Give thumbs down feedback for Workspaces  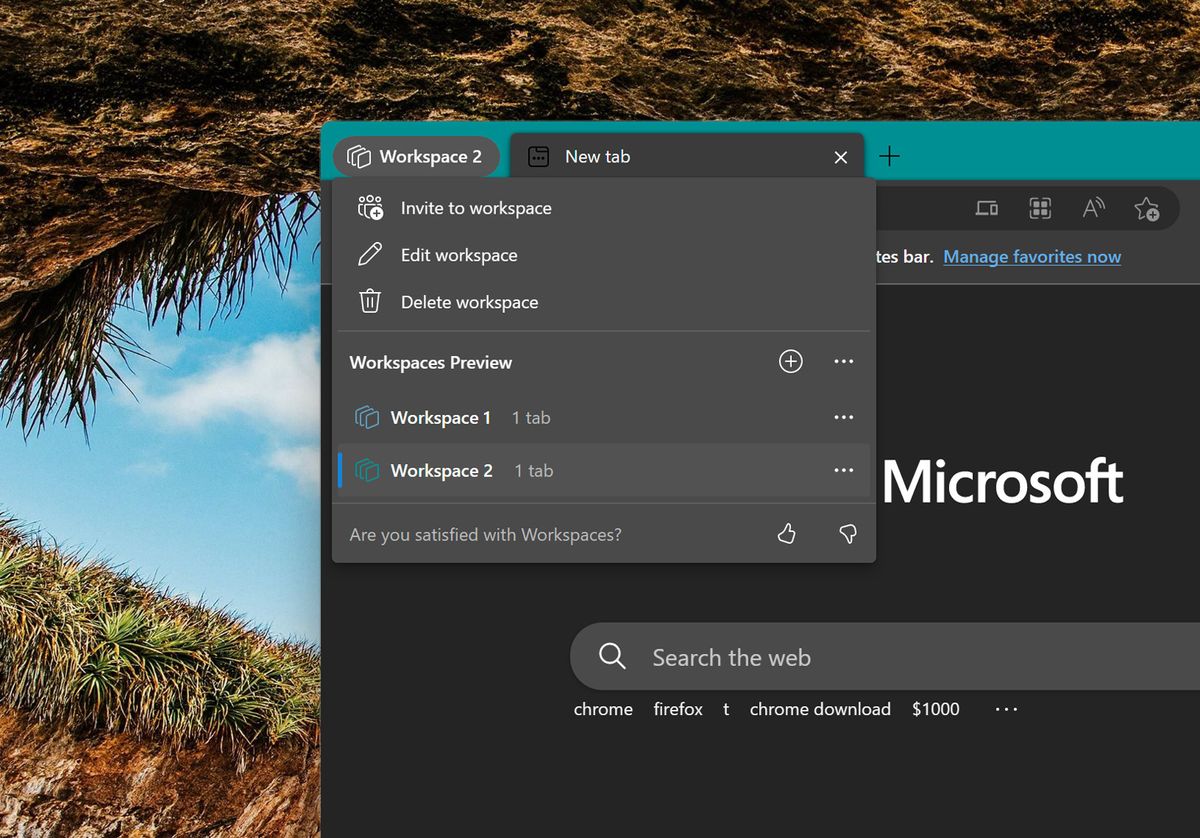click(847, 534)
